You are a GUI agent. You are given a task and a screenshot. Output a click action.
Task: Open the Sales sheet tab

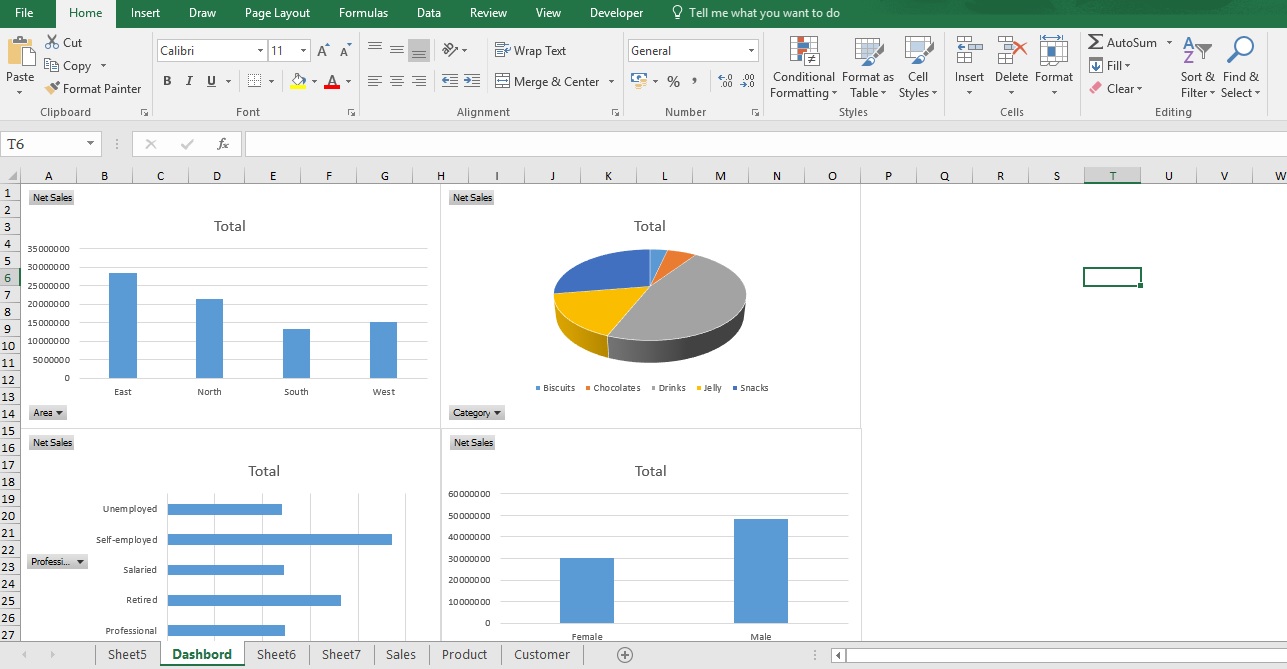(401, 655)
